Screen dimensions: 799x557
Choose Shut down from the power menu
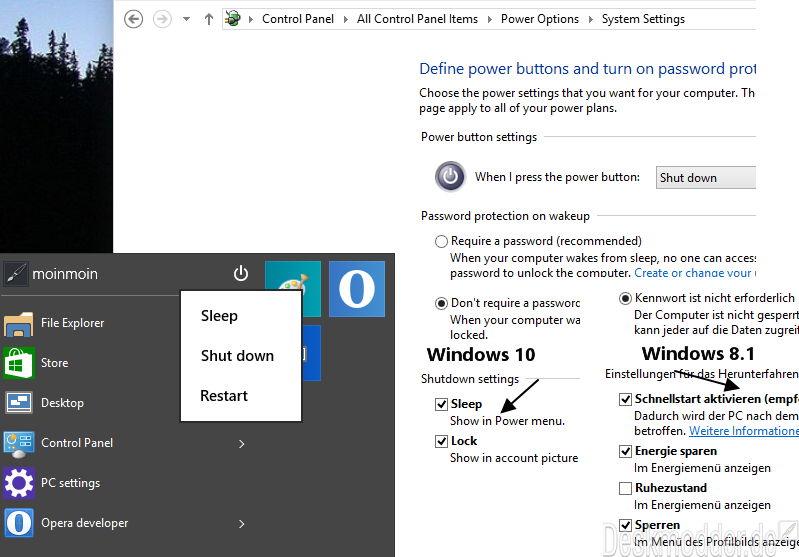coord(237,355)
